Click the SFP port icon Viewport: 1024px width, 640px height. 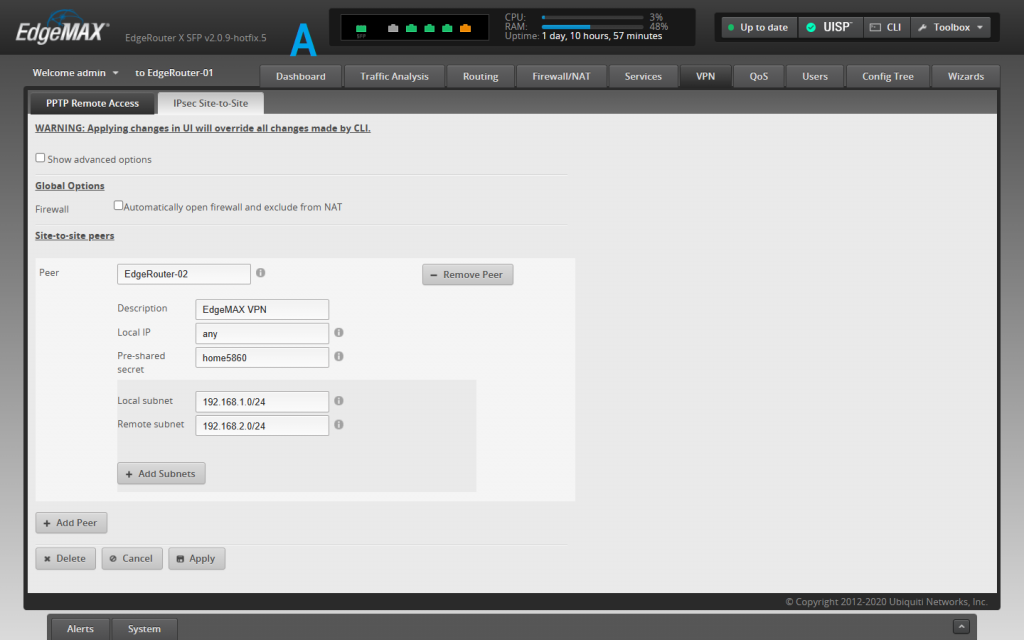(361, 29)
